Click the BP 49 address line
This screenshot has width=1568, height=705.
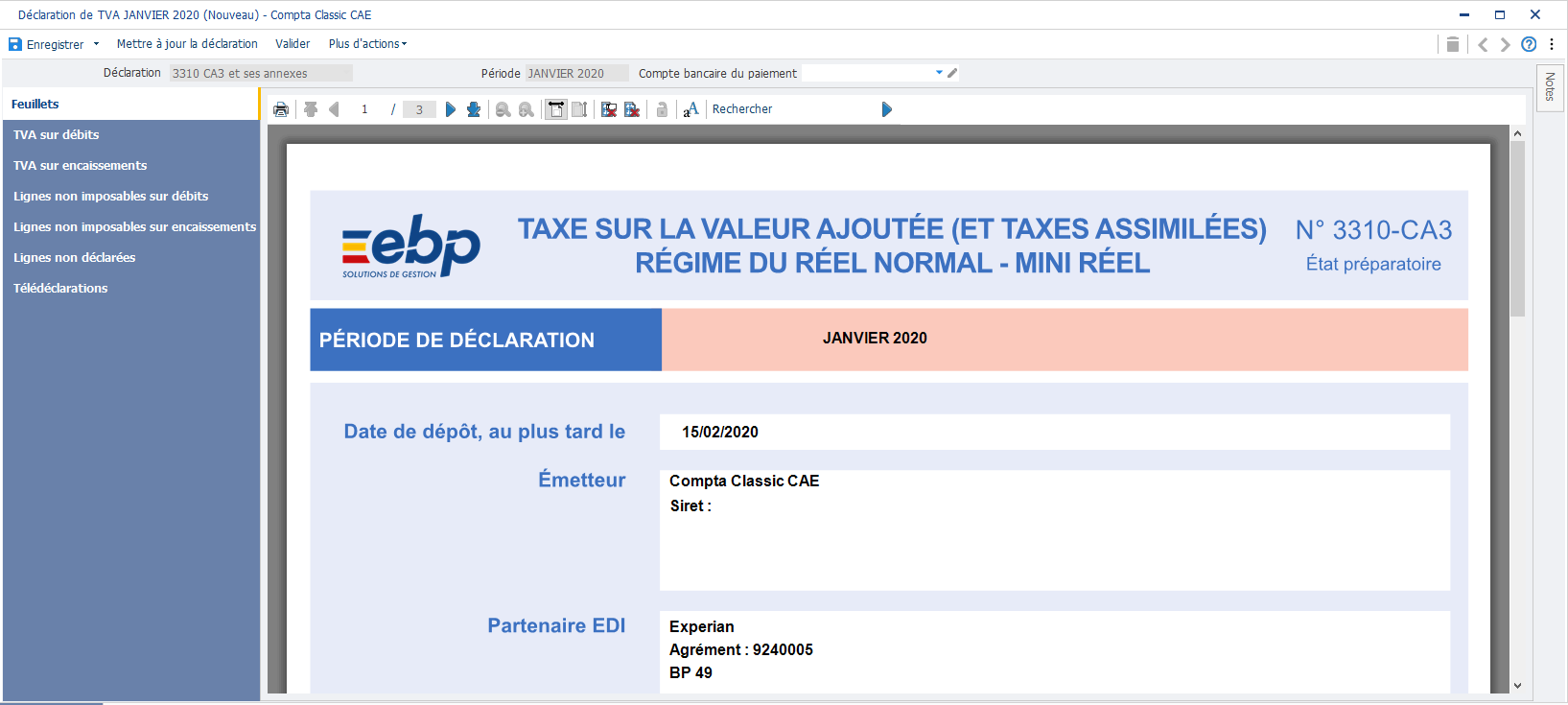point(690,673)
